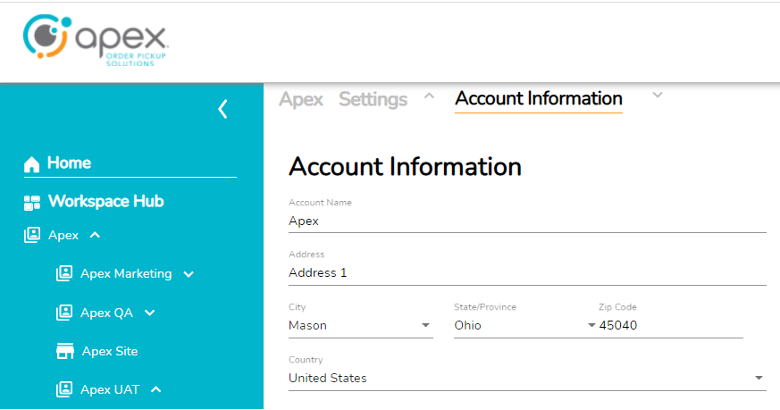This screenshot has width=780, height=410.
Task: Click the Settings breadcrumb item
Action: [x=373, y=99]
